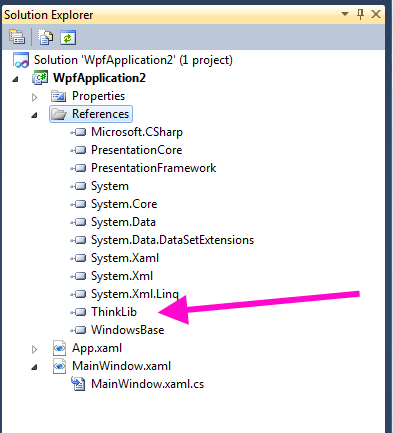Click the MainWindow.xaml.cs file icon

[78, 384]
